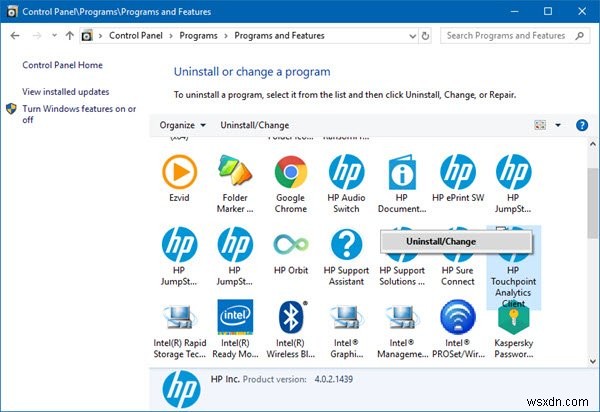Select the HP Support Solutions label
Viewport: 600px width, 412px height.
pos(402,276)
